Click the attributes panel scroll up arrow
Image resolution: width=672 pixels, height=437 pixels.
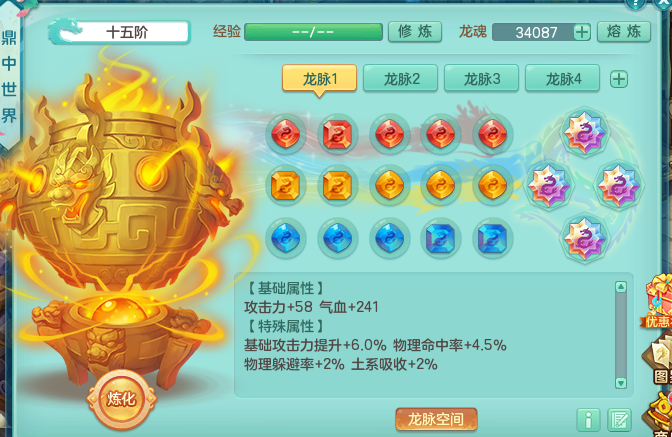tap(621, 287)
